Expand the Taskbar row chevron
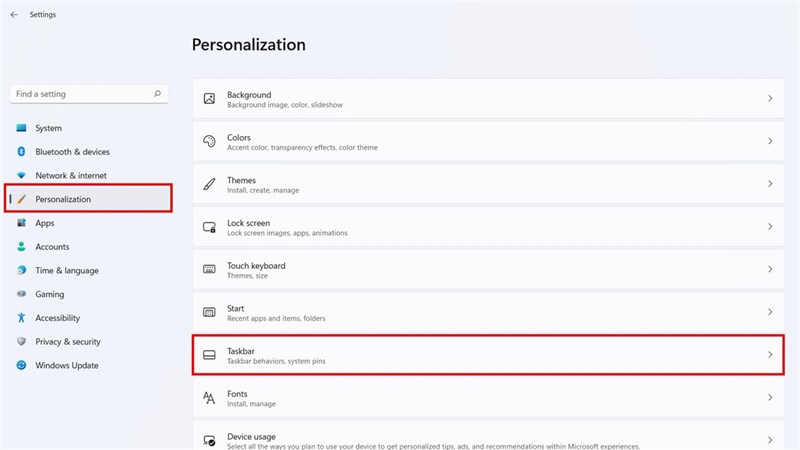 [770, 355]
